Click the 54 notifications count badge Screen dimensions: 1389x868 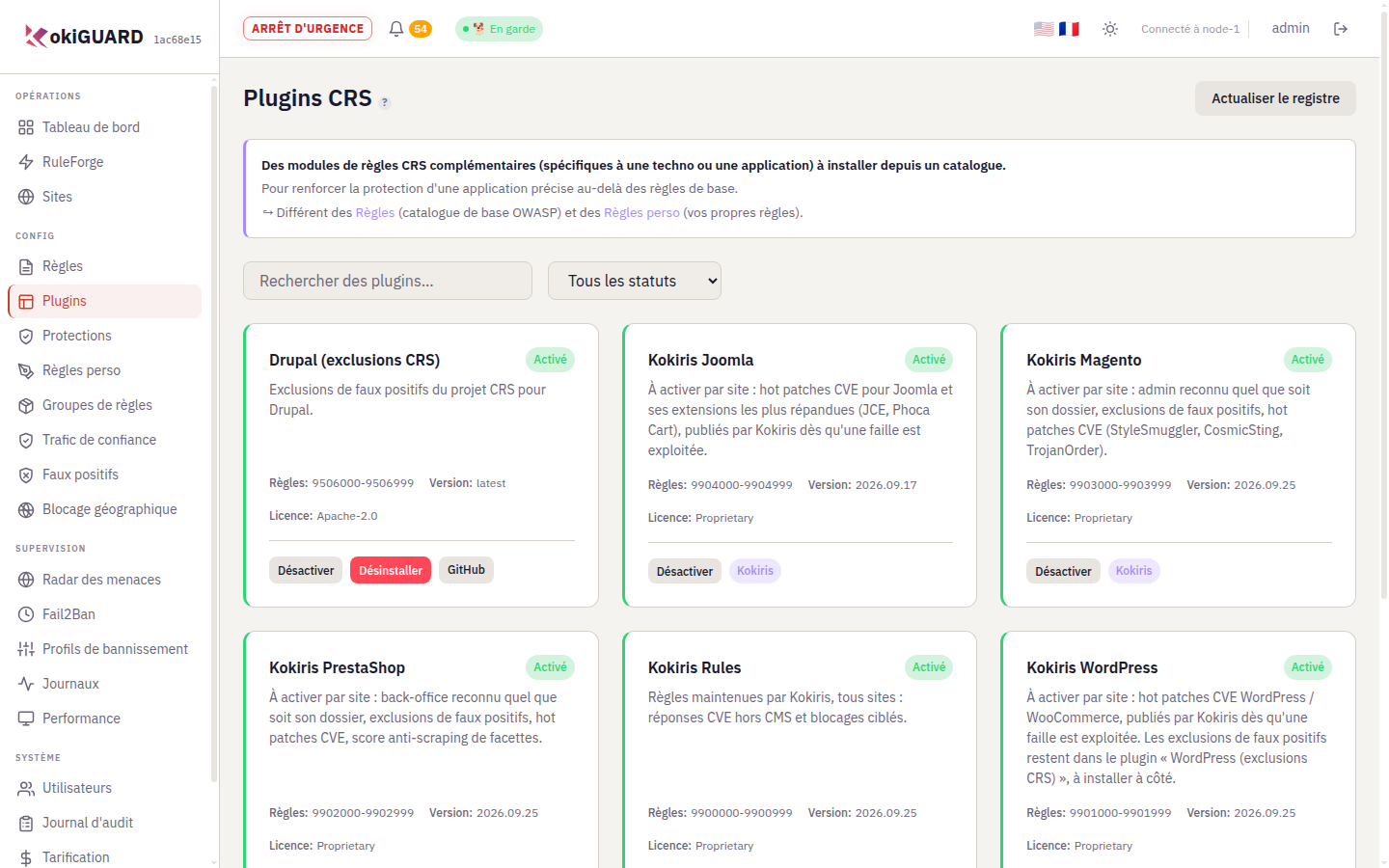tap(421, 29)
